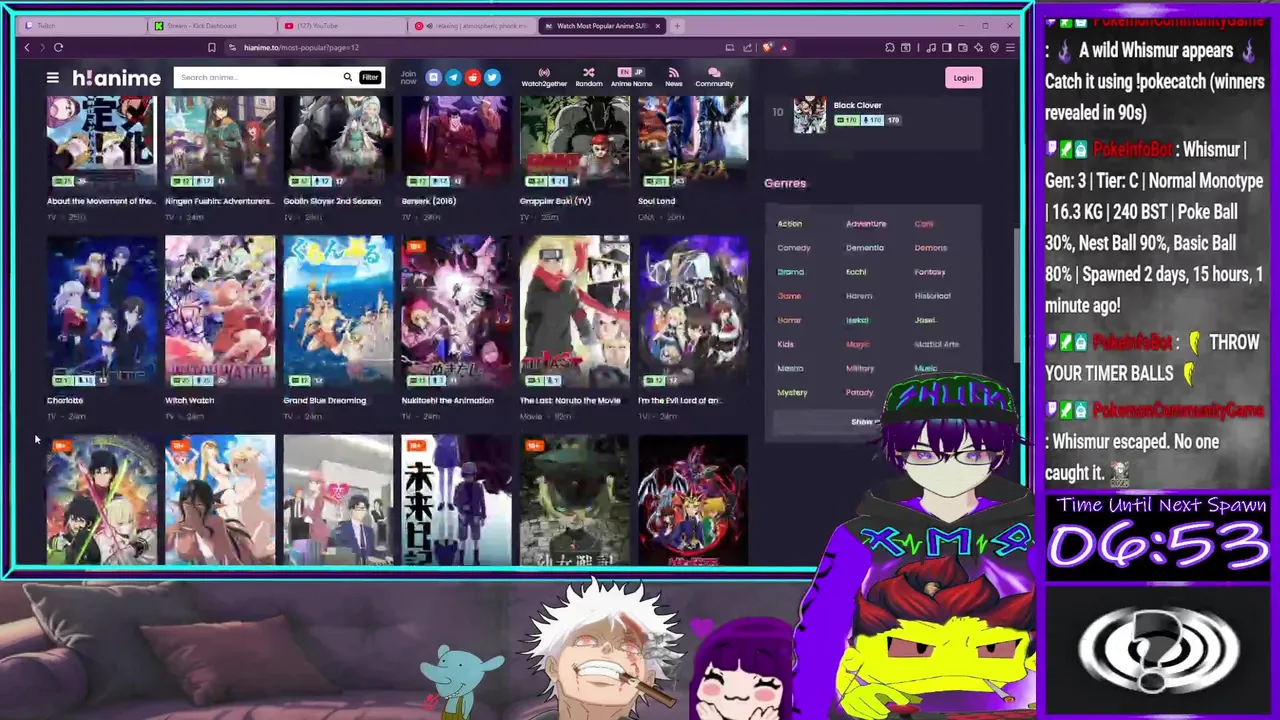Open the Military genre

860,368
